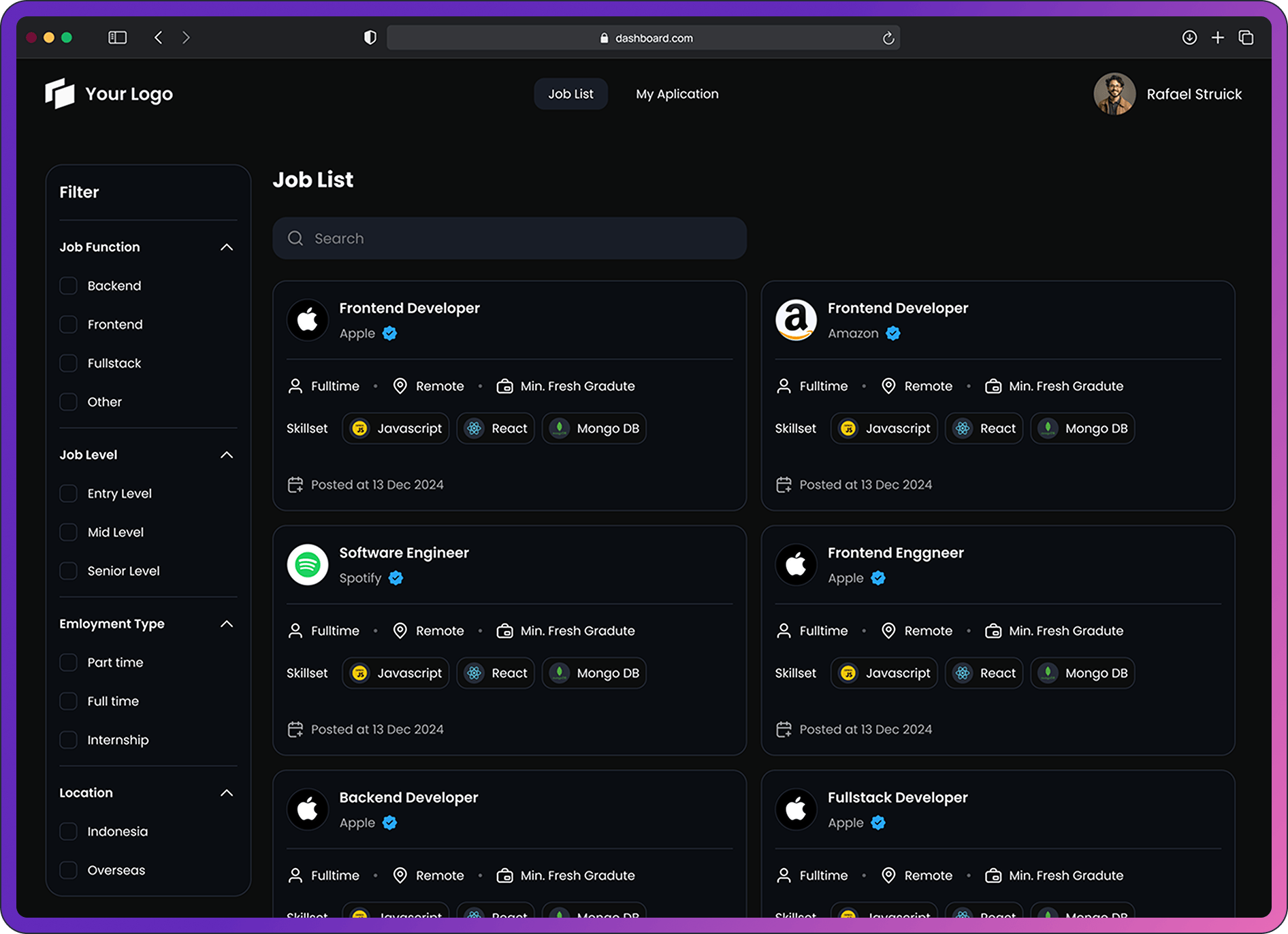Click the "Your Logo" text in the header

pos(129,94)
